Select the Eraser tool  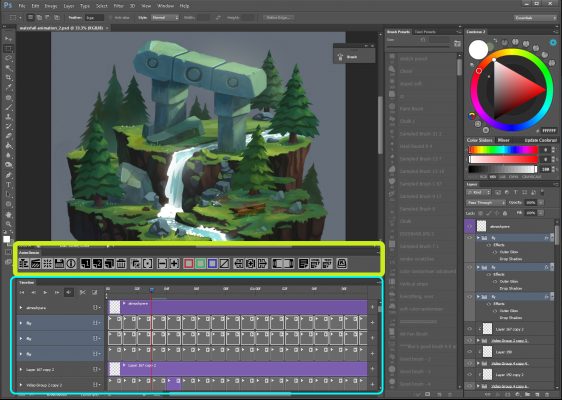pos(8,136)
